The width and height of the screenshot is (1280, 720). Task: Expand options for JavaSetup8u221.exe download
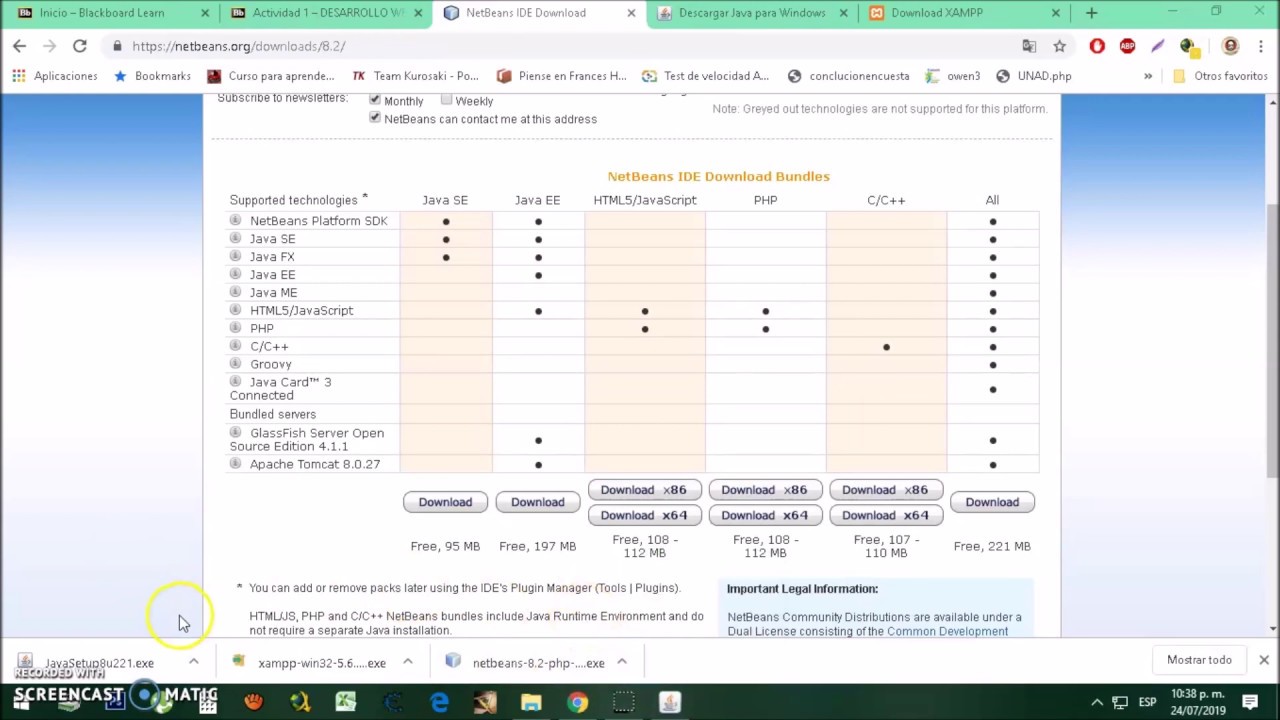click(194, 662)
